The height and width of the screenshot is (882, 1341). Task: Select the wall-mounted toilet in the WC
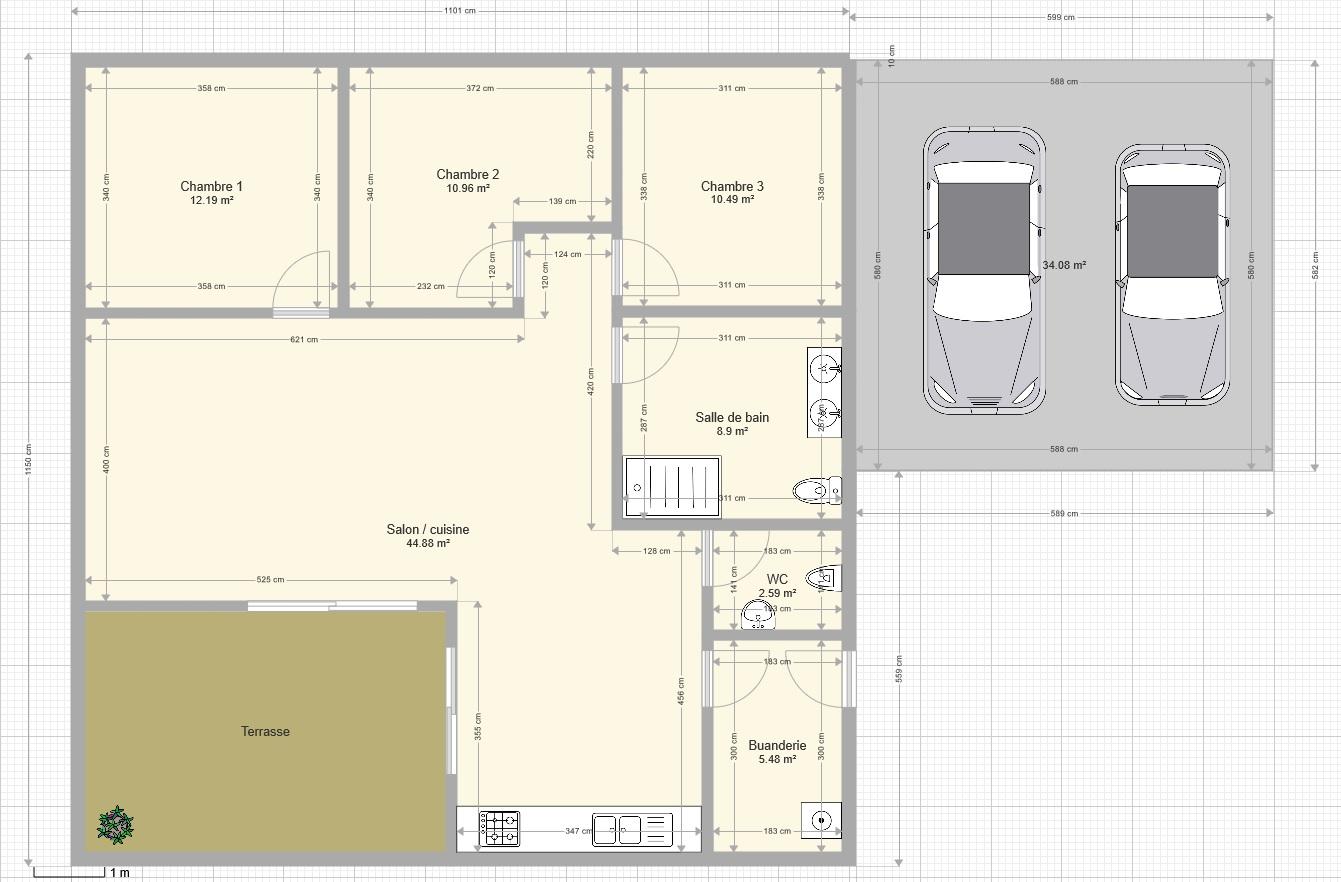click(825, 578)
